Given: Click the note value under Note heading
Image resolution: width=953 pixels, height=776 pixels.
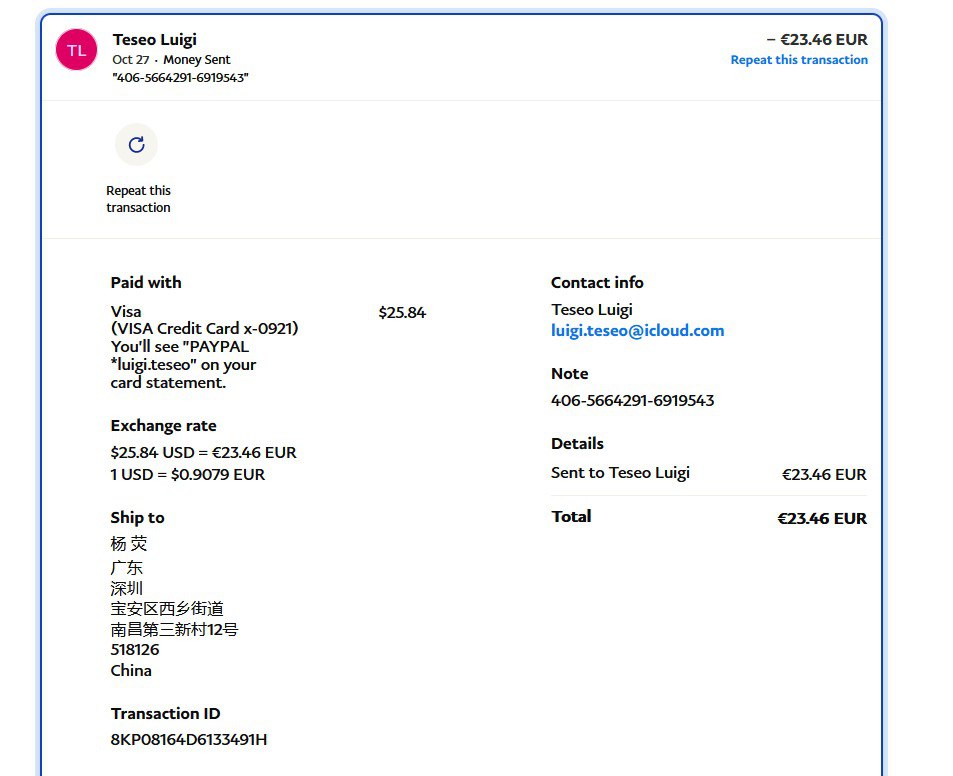Looking at the screenshot, I should [632, 401].
